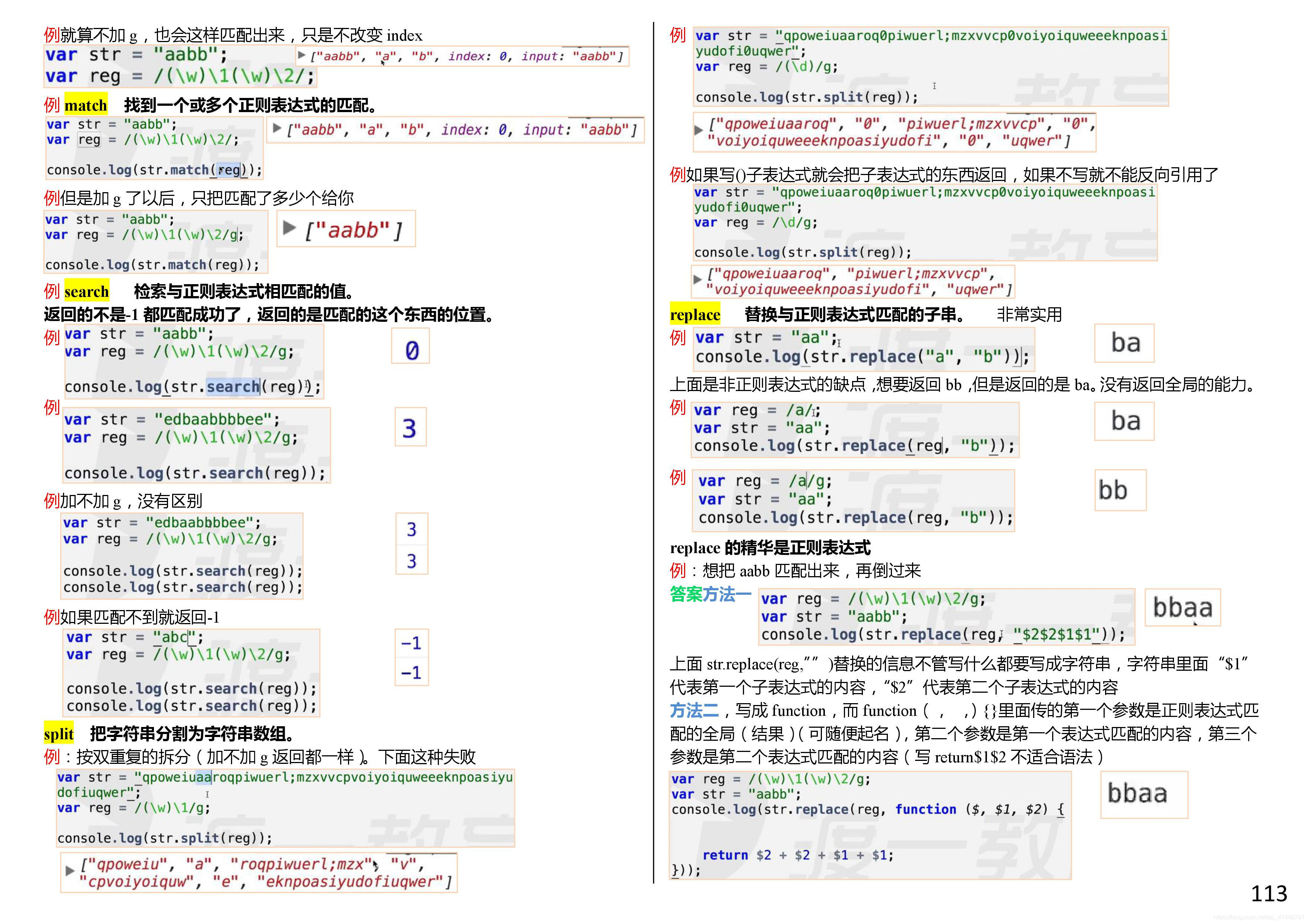The height and width of the screenshot is (924, 1307).
Task: Click the highlighted "split" keyword
Action: click(x=58, y=733)
